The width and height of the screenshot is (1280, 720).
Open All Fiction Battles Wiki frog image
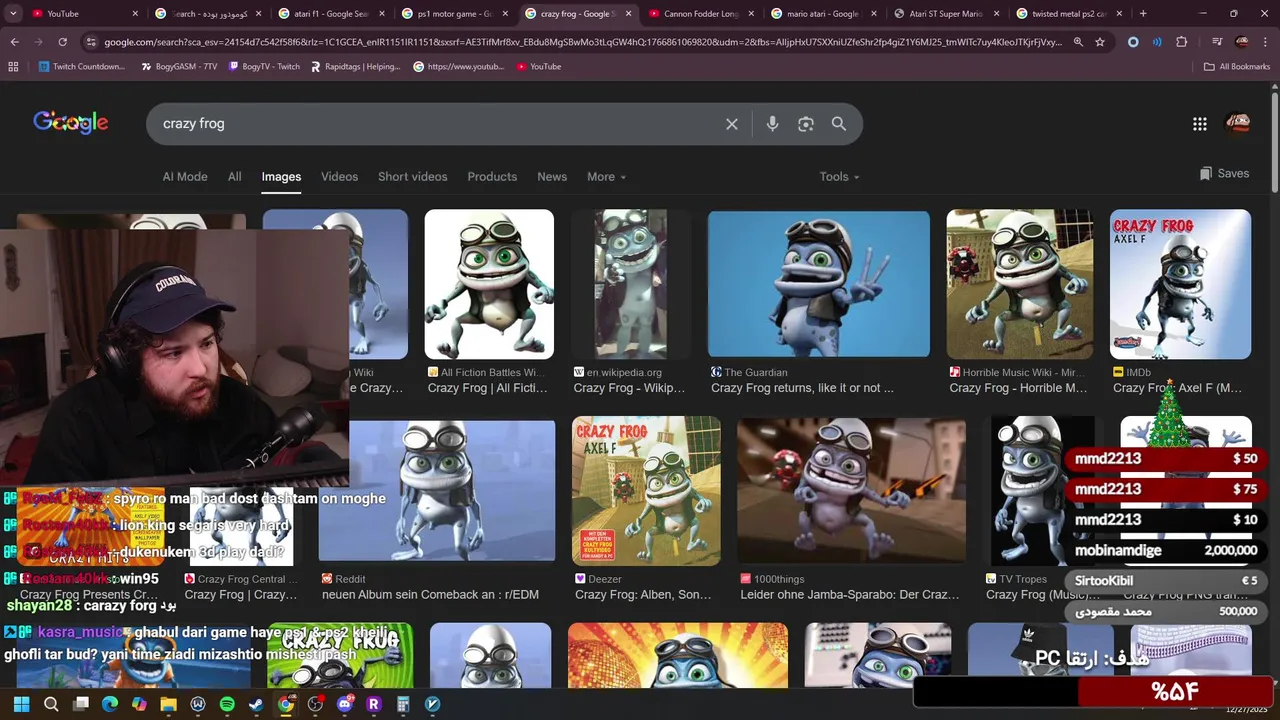[489, 284]
